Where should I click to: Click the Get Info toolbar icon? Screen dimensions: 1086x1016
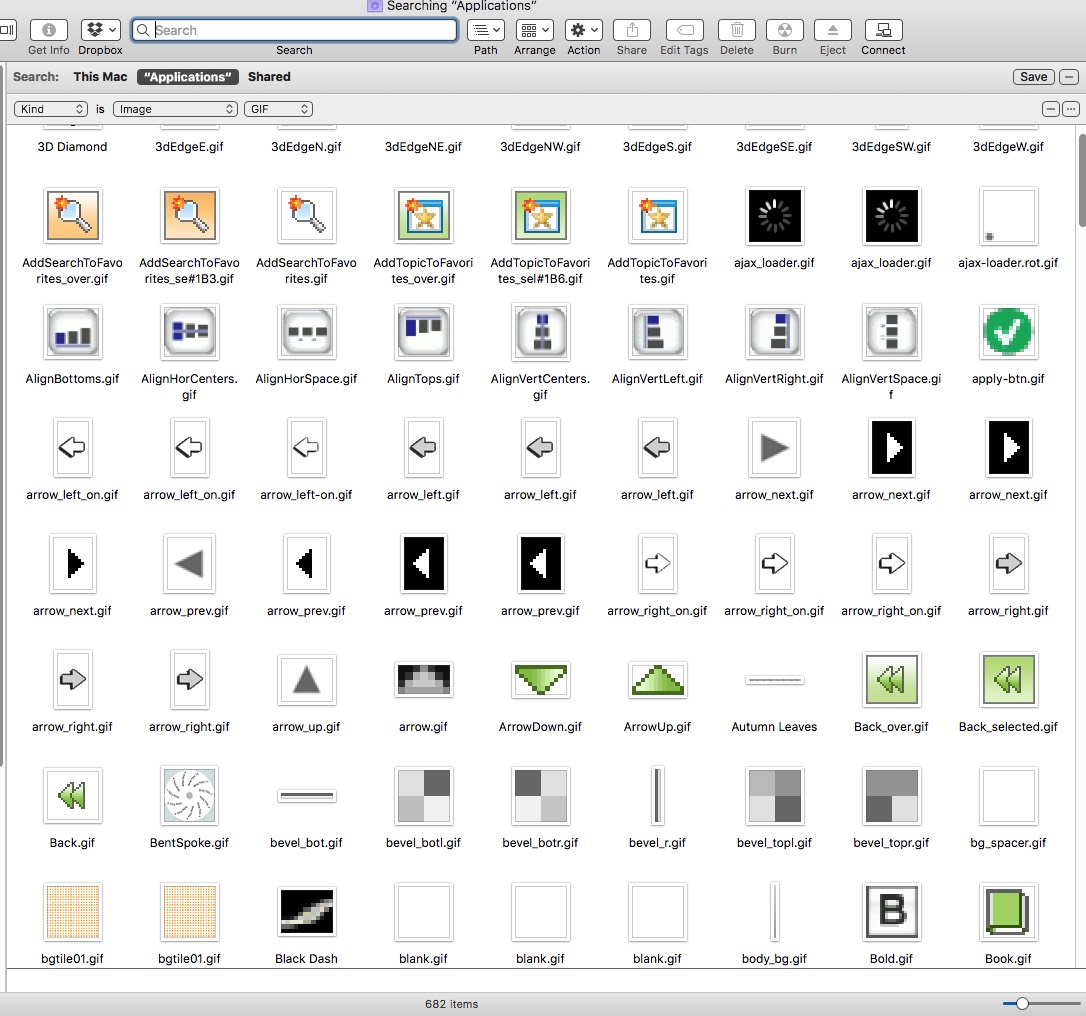[49, 30]
